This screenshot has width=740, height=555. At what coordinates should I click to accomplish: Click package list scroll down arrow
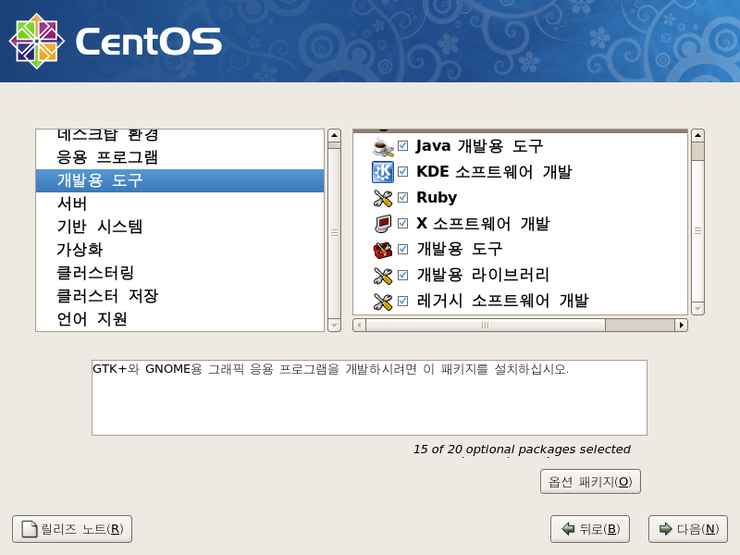pyautogui.click(x=698, y=309)
